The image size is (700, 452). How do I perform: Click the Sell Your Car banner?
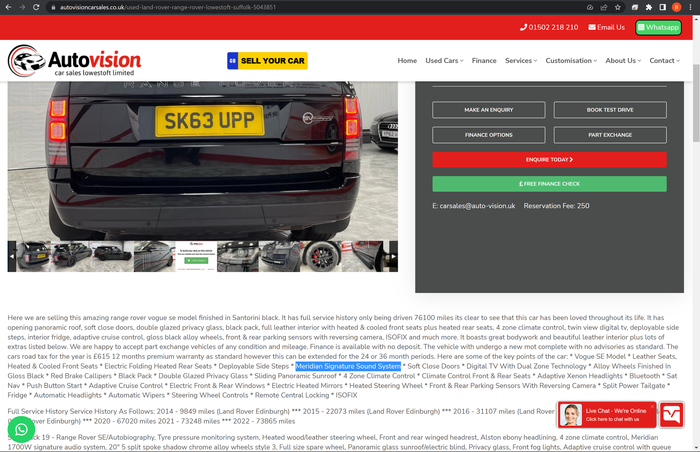267,61
